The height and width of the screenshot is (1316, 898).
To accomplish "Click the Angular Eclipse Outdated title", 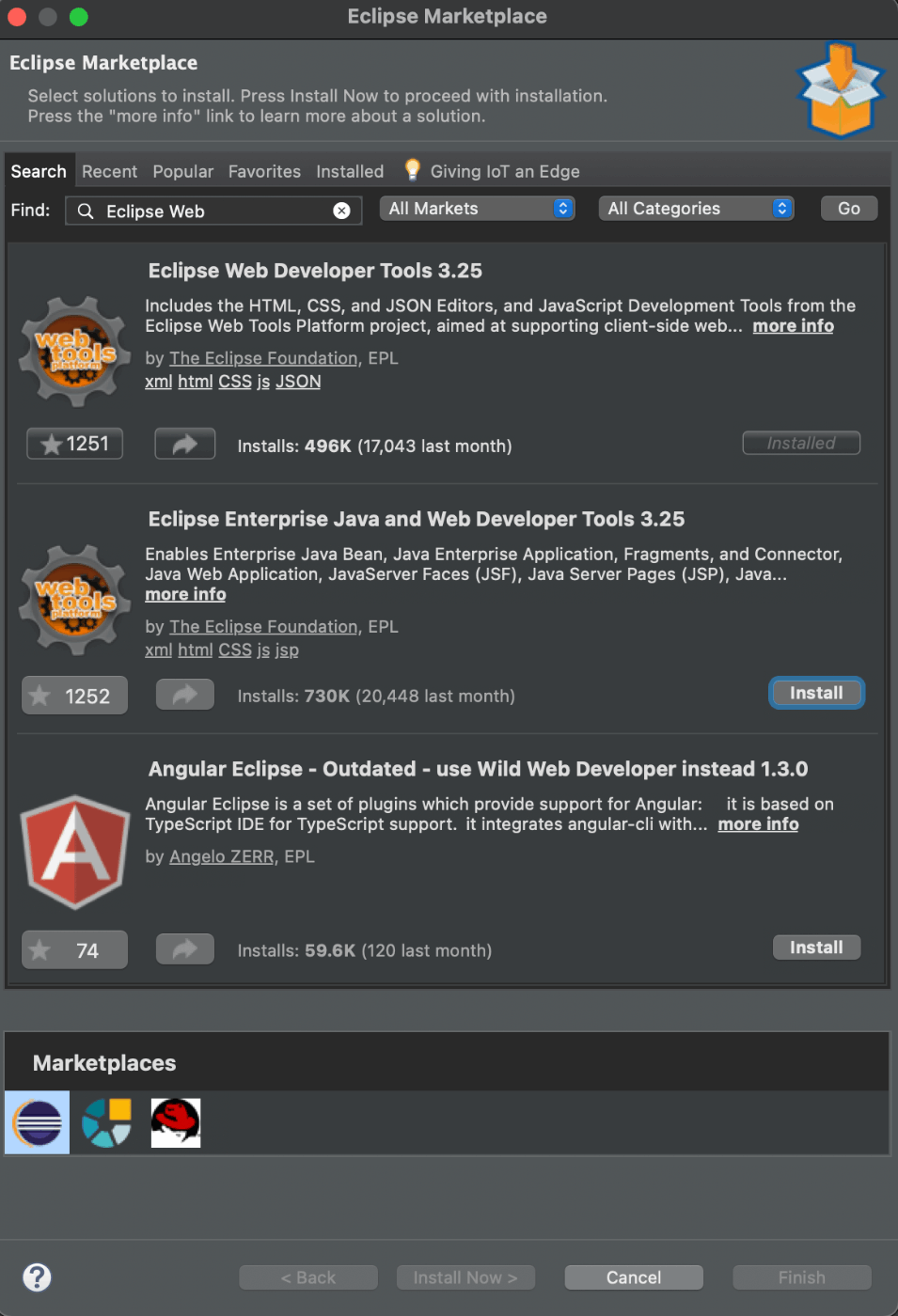I will (x=478, y=769).
